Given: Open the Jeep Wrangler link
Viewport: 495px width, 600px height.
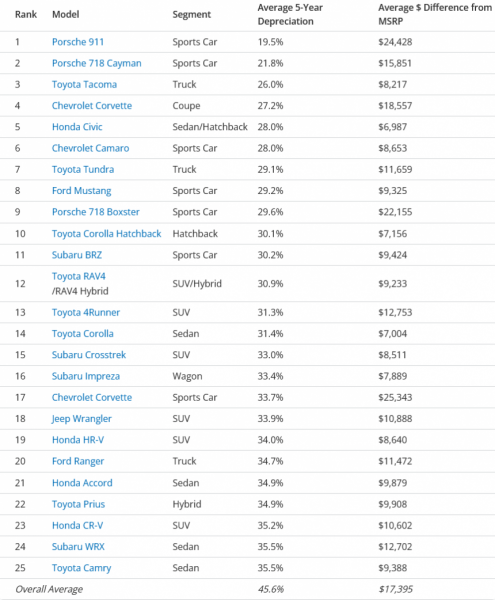Looking at the screenshot, I should (x=81, y=419).
